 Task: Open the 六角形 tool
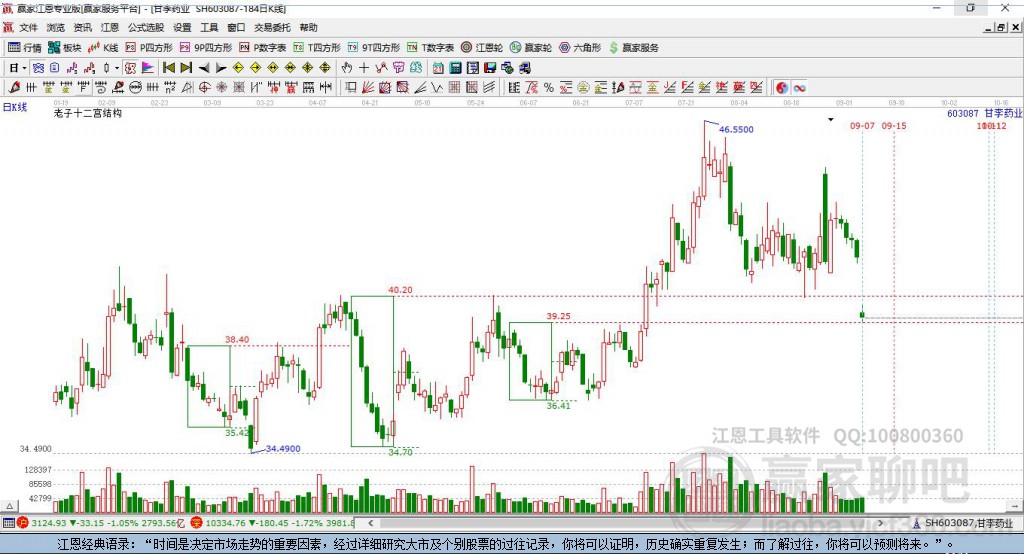pyautogui.click(x=580, y=48)
